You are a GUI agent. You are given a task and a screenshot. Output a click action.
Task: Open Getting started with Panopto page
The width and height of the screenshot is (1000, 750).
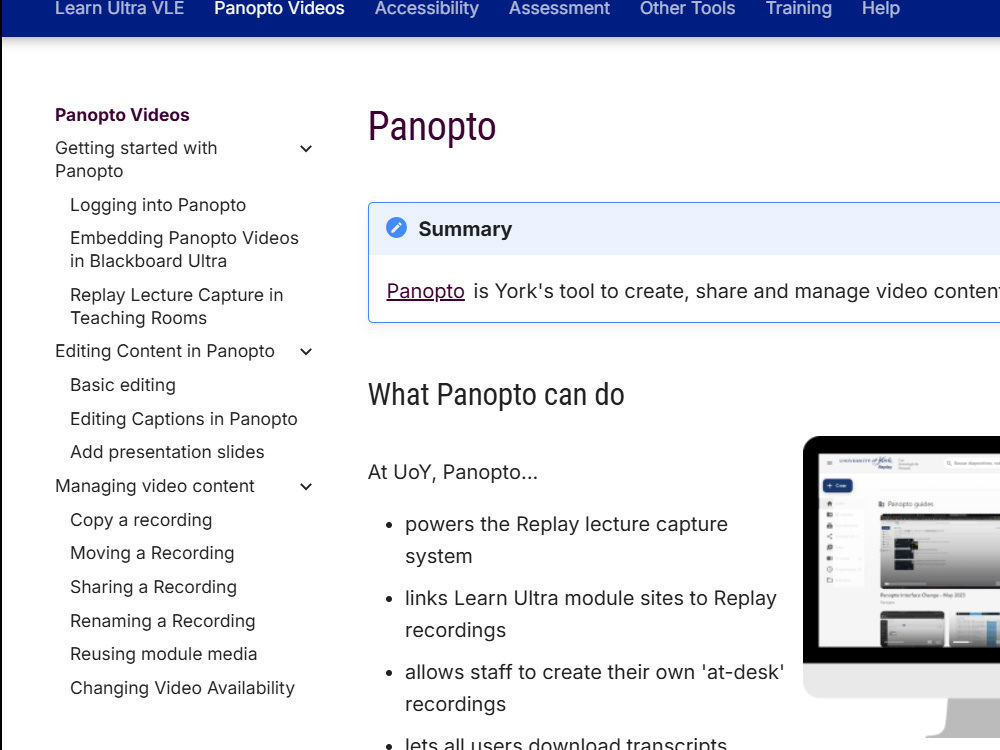pos(136,159)
